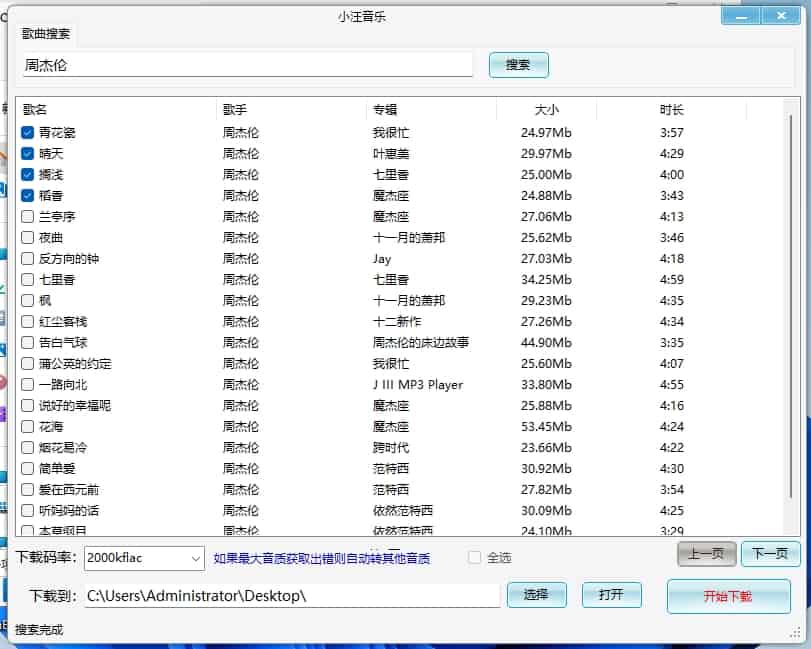This screenshot has height=649, width=811.
Task: Click the window resize grip corner
Action: pyautogui.click(x=795, y=633)
